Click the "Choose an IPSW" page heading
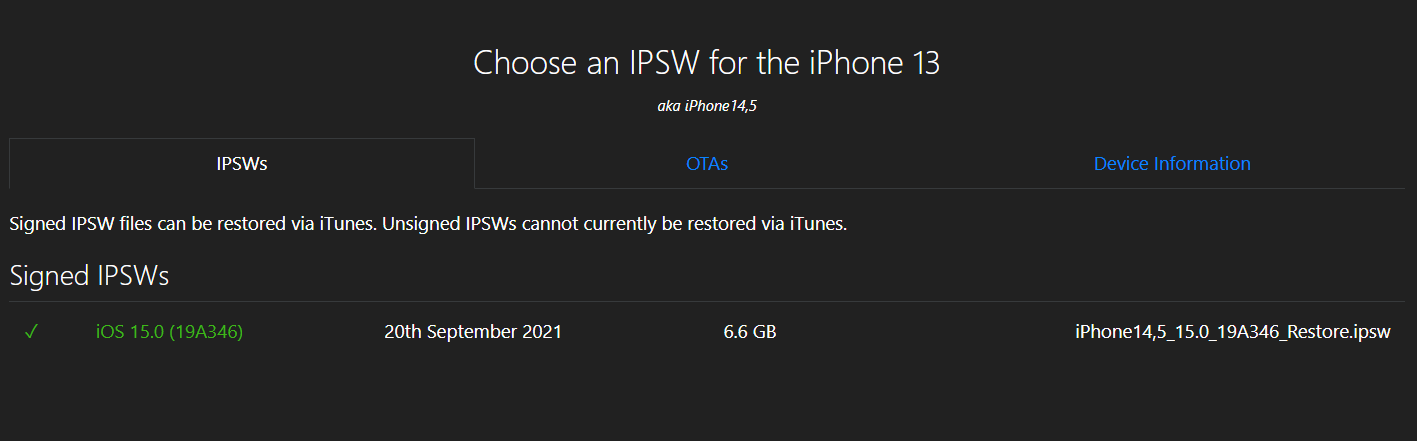 coord(707,63)
